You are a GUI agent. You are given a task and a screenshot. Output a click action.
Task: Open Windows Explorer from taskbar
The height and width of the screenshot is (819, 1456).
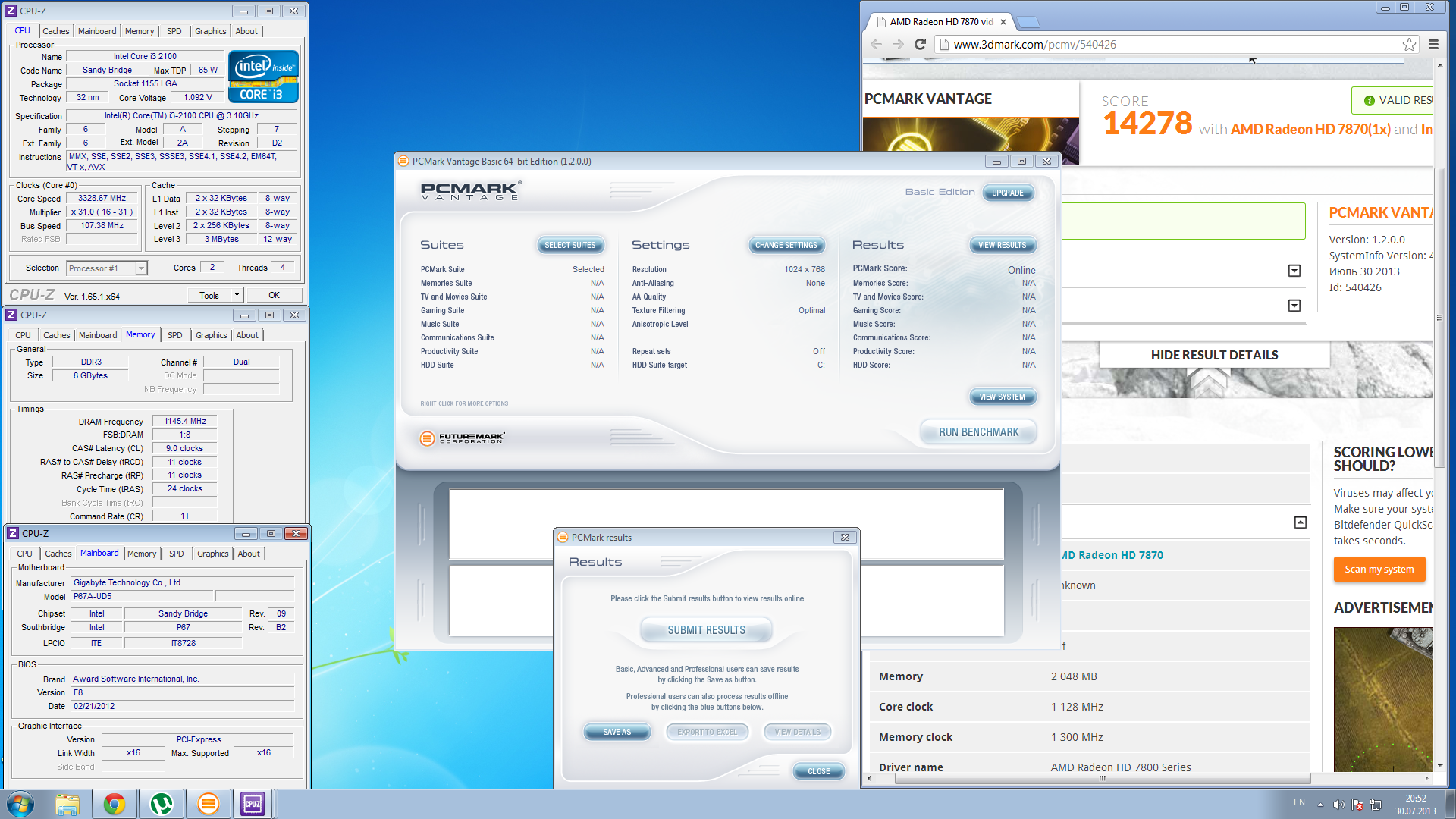pos(67,804)
